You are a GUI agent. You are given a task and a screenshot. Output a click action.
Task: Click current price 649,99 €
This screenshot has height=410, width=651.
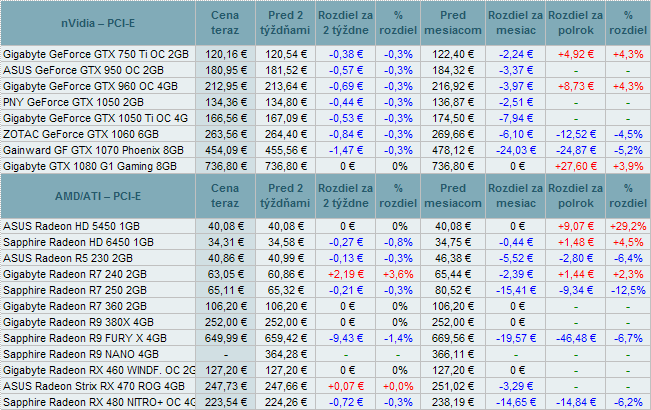[x=225, y=338]
